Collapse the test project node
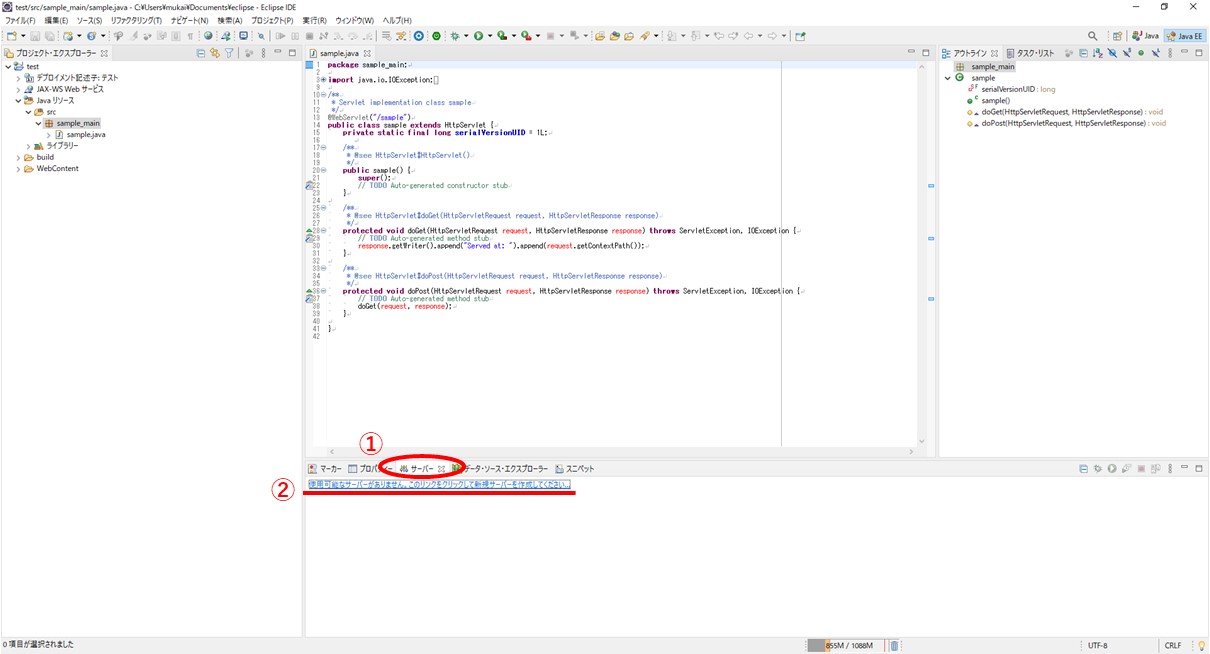The width and height of the screenshot is (1210, 654). [9, 66]
